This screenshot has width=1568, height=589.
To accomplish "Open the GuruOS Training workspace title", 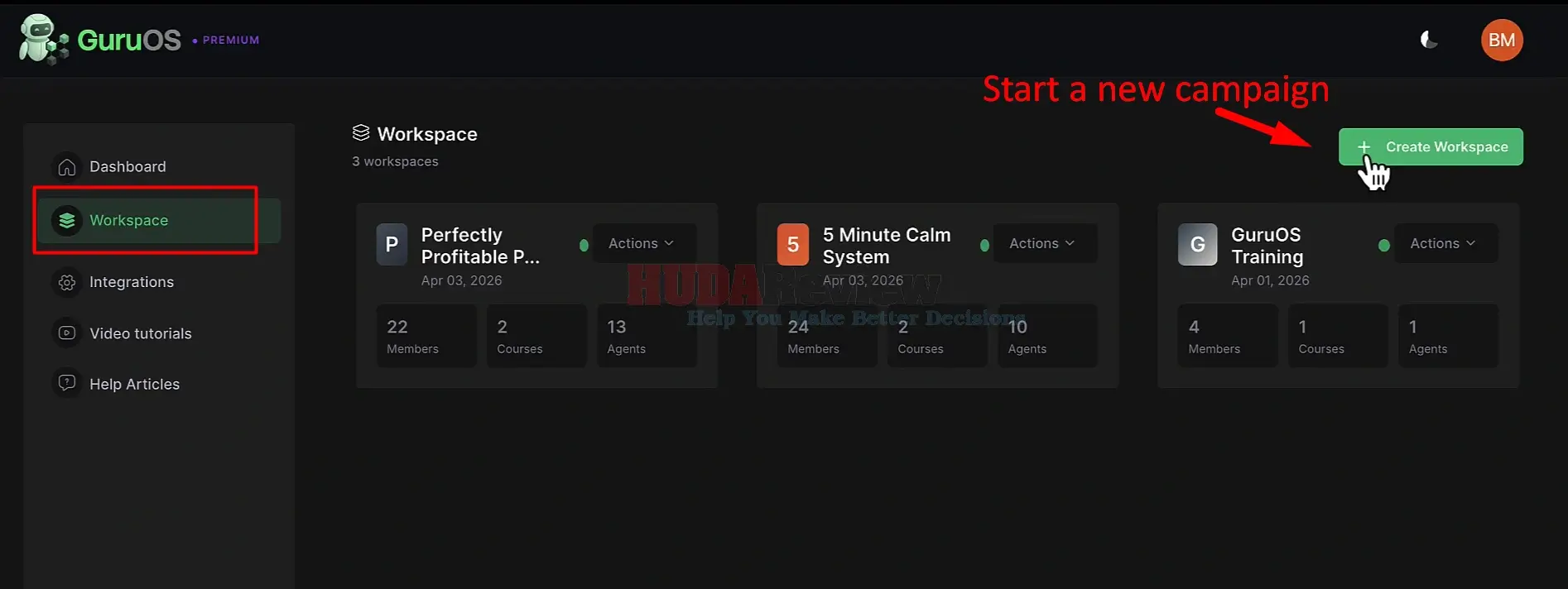I will 1267,246.
